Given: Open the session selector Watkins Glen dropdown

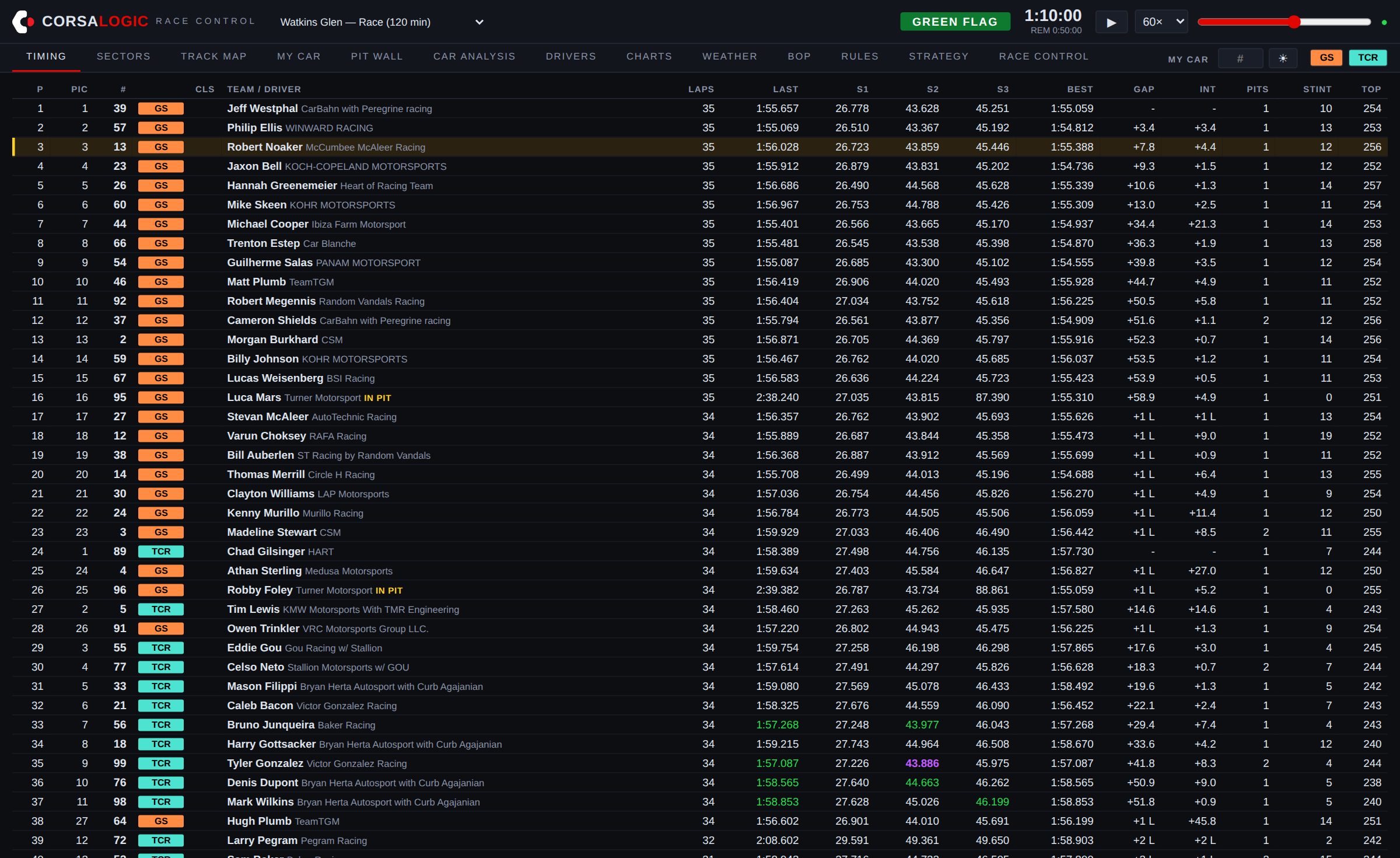Looking at the screenshot, I should pyautogui.click(x=381, y=22).
